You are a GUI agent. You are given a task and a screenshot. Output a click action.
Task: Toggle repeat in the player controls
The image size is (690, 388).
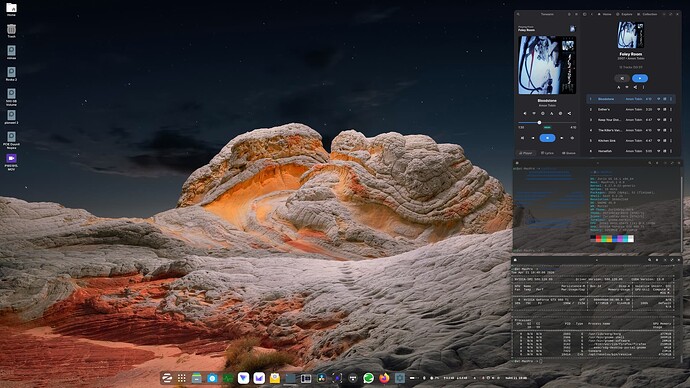(x=572, y=138)
